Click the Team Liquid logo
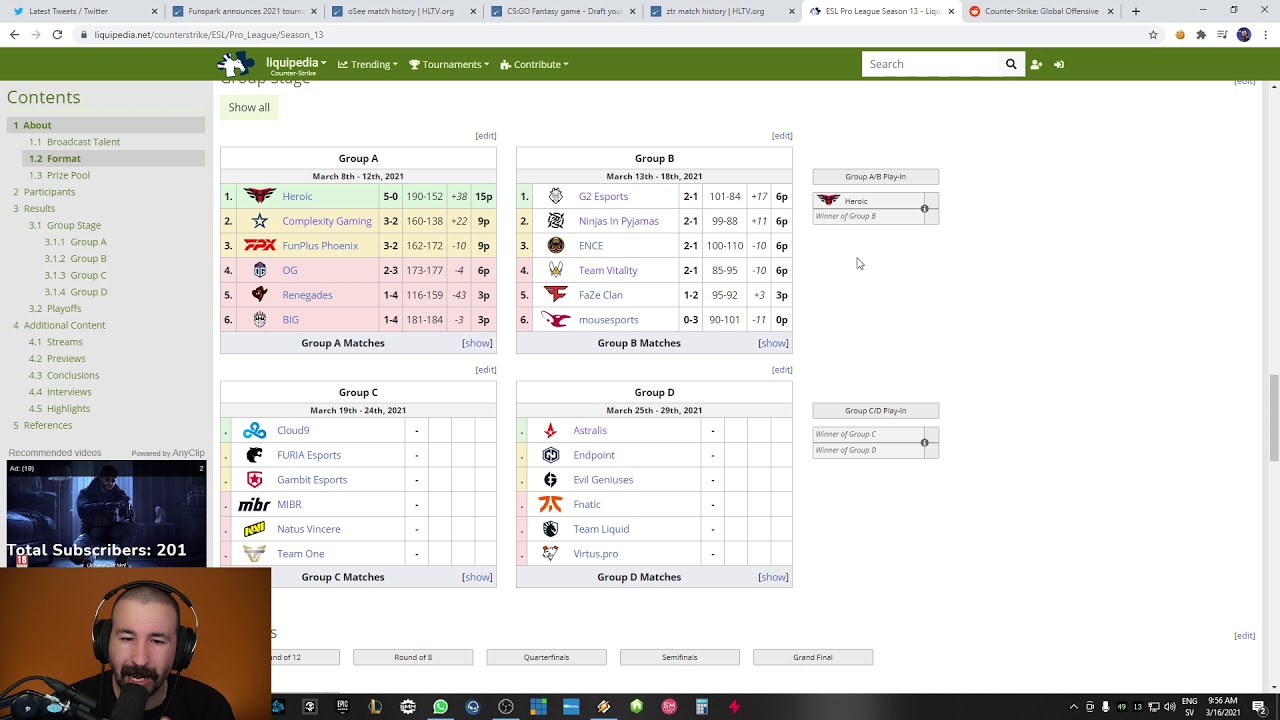This screenshot has width=1280, height=720. click(x=550, y=529)
